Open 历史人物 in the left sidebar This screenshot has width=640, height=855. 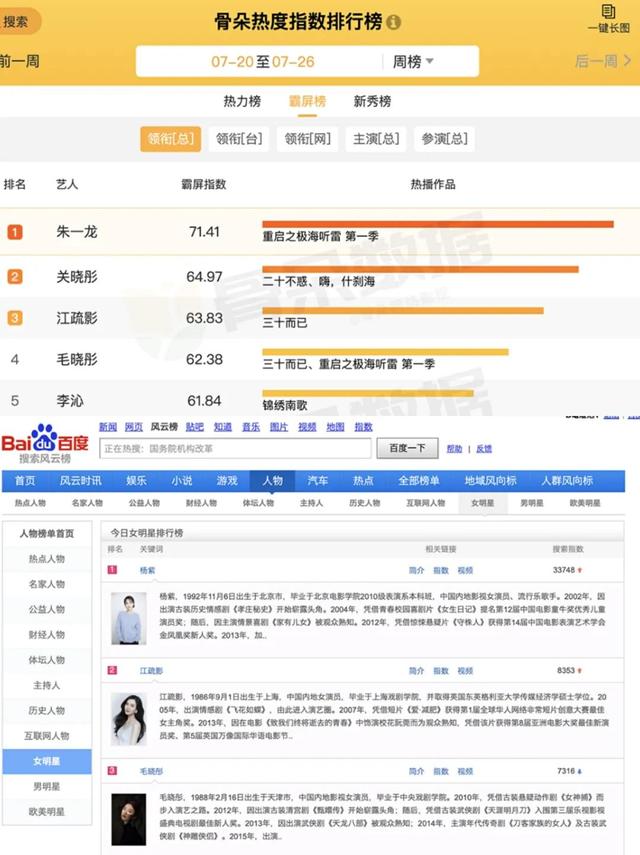[x=47, y=711]
